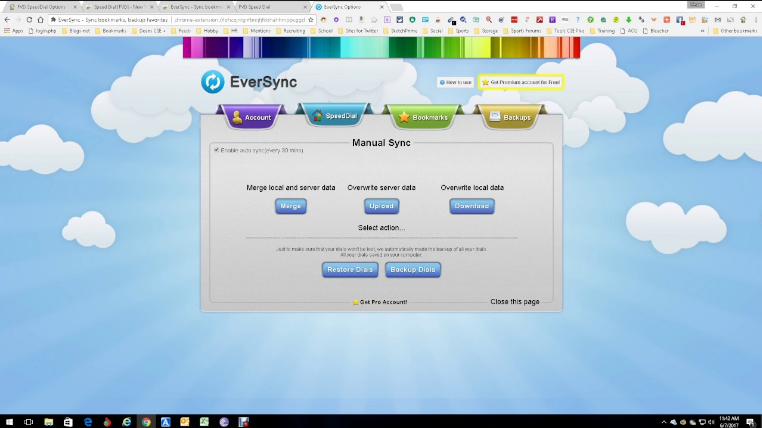
Task: Open the Storage bookmark folder
Action: coord(486,31)
